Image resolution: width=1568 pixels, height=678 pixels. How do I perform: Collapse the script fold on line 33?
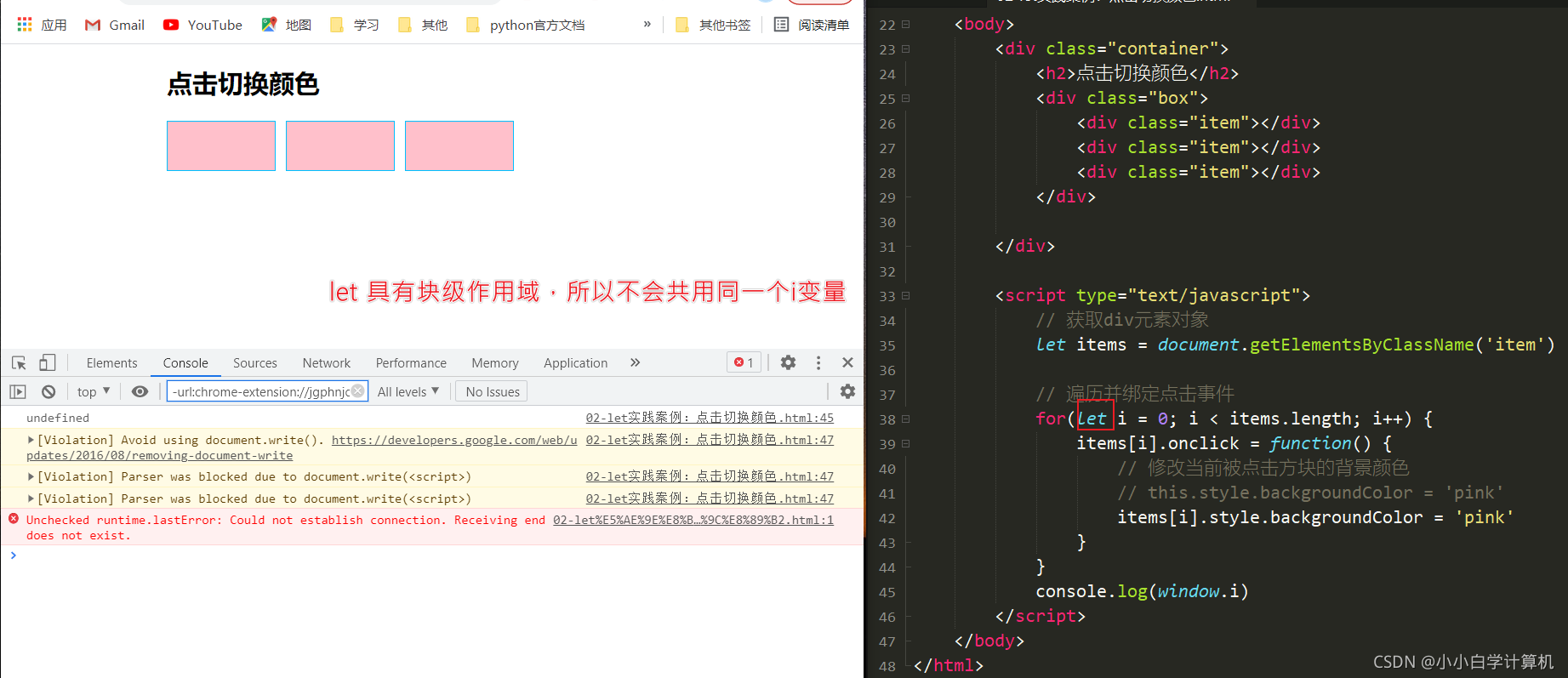(x=906, y=295)
